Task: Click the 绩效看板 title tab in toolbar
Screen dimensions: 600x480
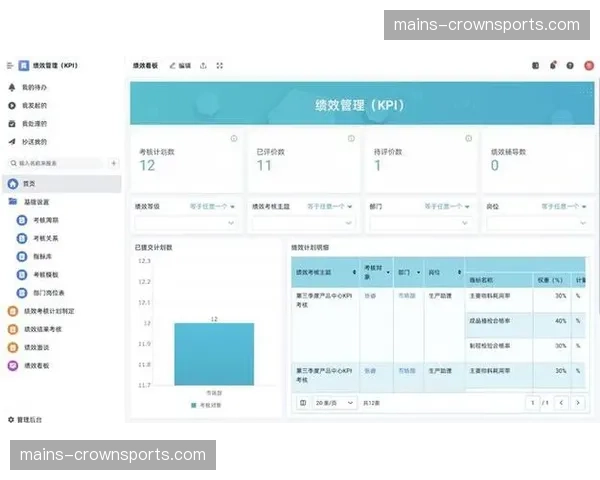Action: click(145, 66)
